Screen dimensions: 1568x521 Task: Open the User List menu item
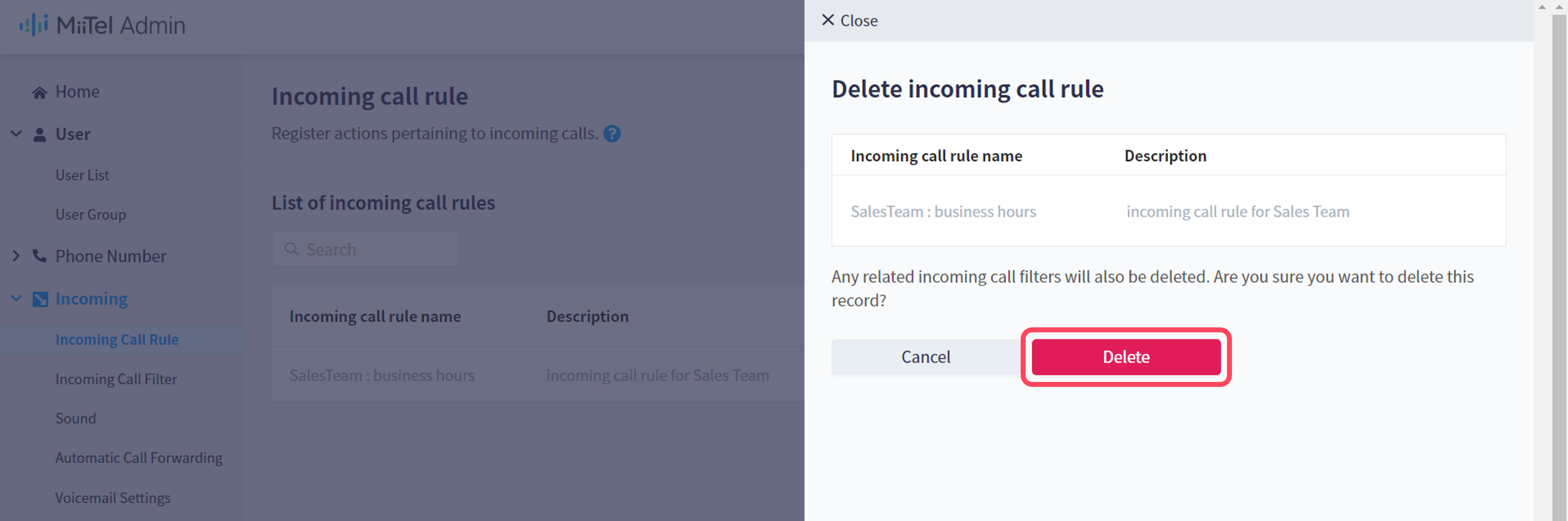(x=82, y=175)
